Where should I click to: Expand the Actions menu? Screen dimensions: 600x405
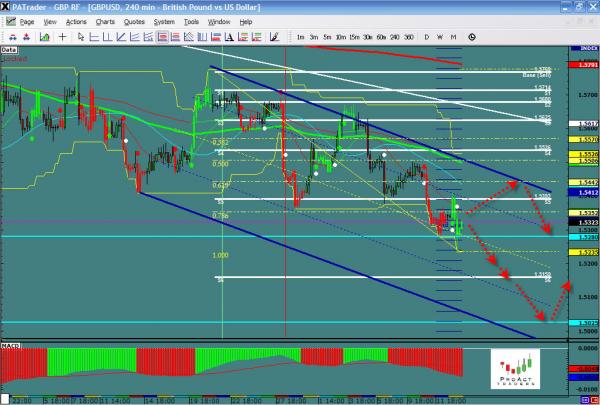click(x=76, y=20)
